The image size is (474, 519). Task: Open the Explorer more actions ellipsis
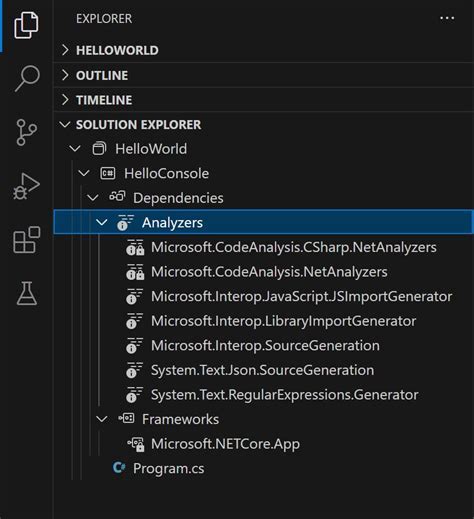(447, 18)
